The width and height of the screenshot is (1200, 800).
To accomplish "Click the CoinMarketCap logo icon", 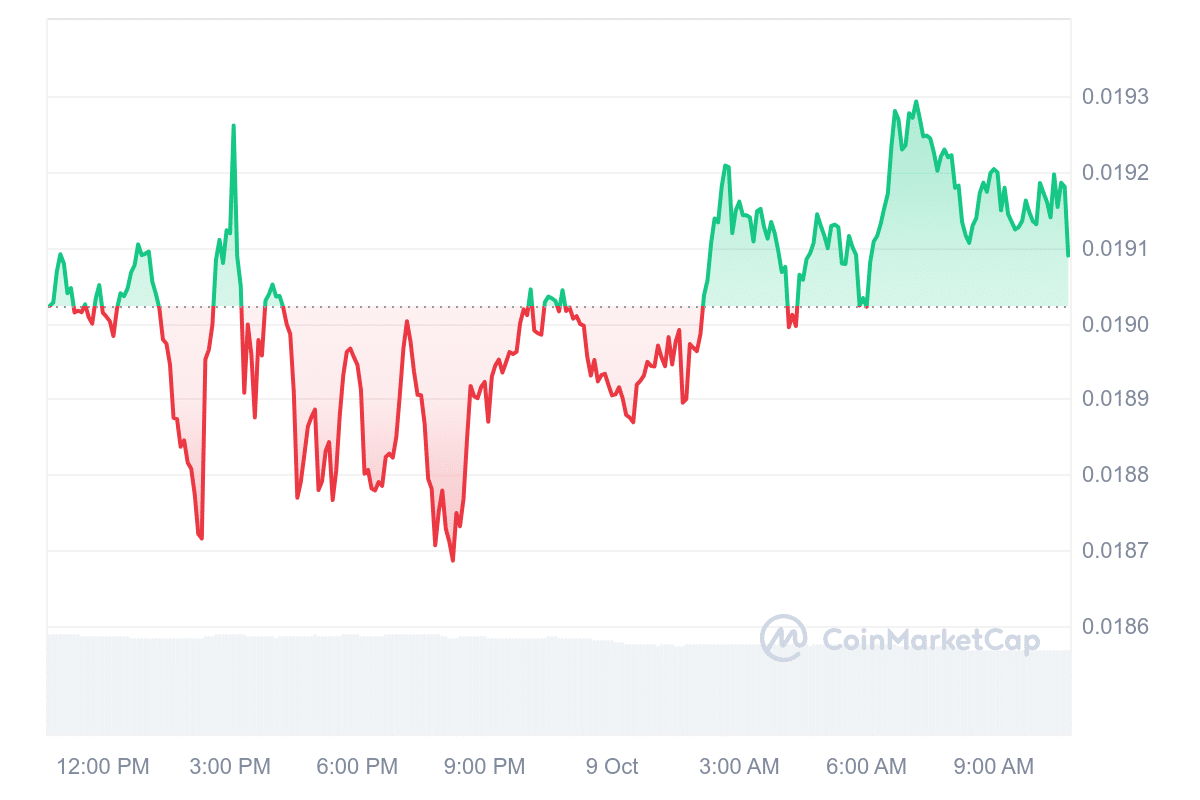I will pyautogui.click(x=783, y=638).
